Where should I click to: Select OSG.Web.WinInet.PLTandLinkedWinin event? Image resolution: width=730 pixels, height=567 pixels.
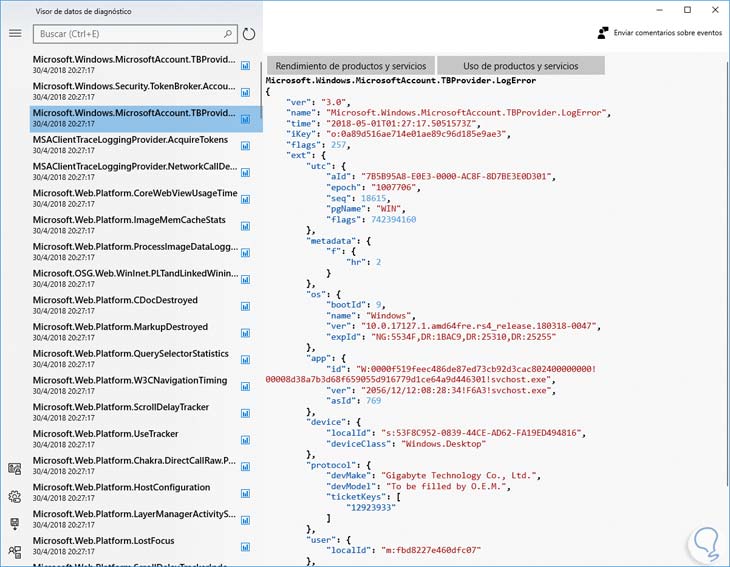146,279
